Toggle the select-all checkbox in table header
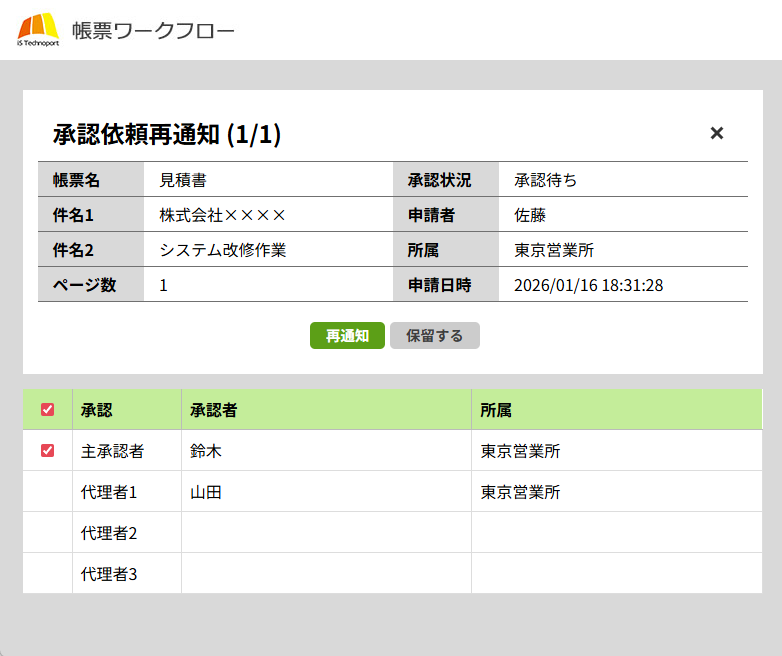The image size is (782, 656). pyautogui.click(x=47, y=410)
